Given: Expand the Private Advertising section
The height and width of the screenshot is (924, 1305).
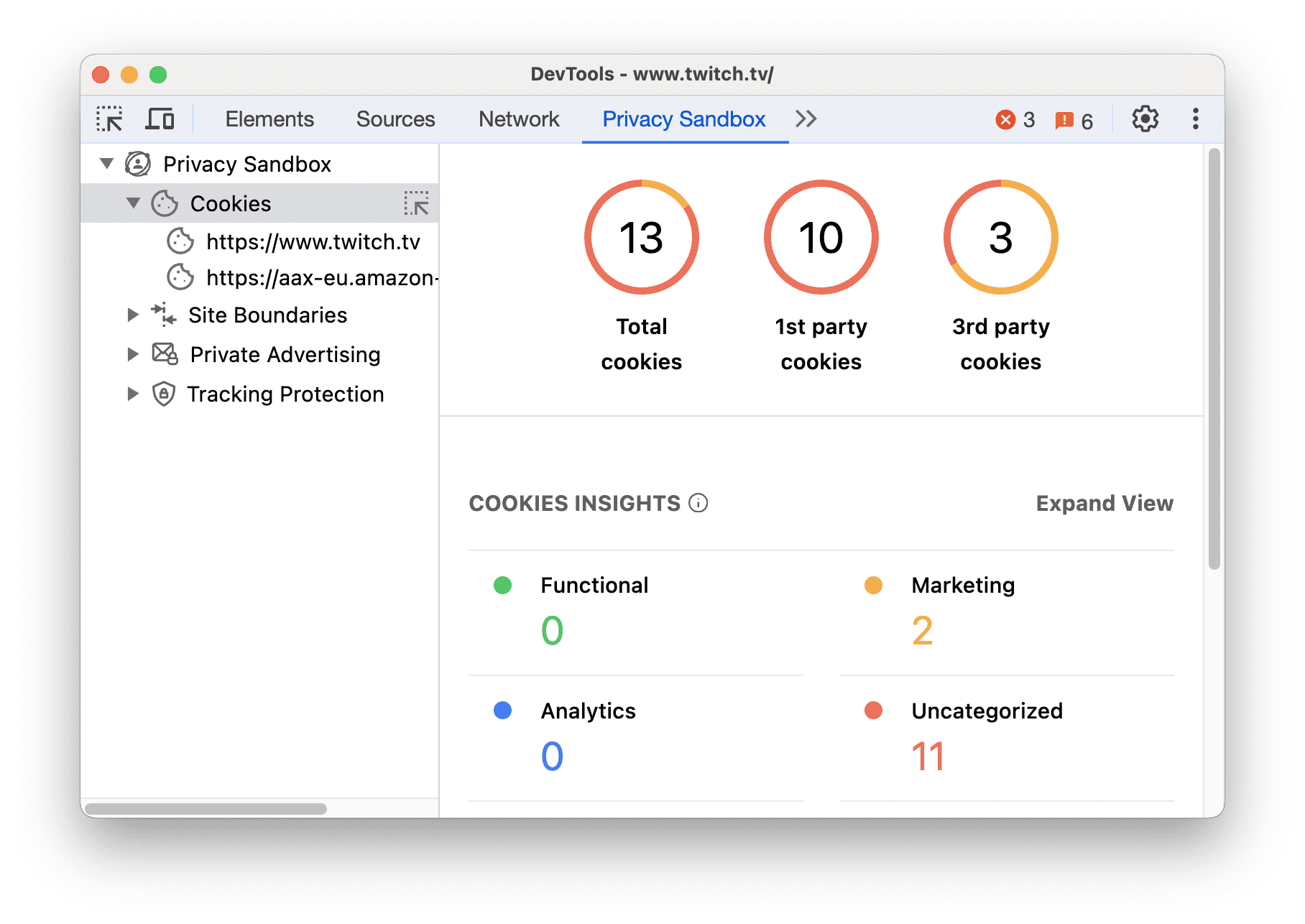Looking at the screenshot, I should coord(134,354).
